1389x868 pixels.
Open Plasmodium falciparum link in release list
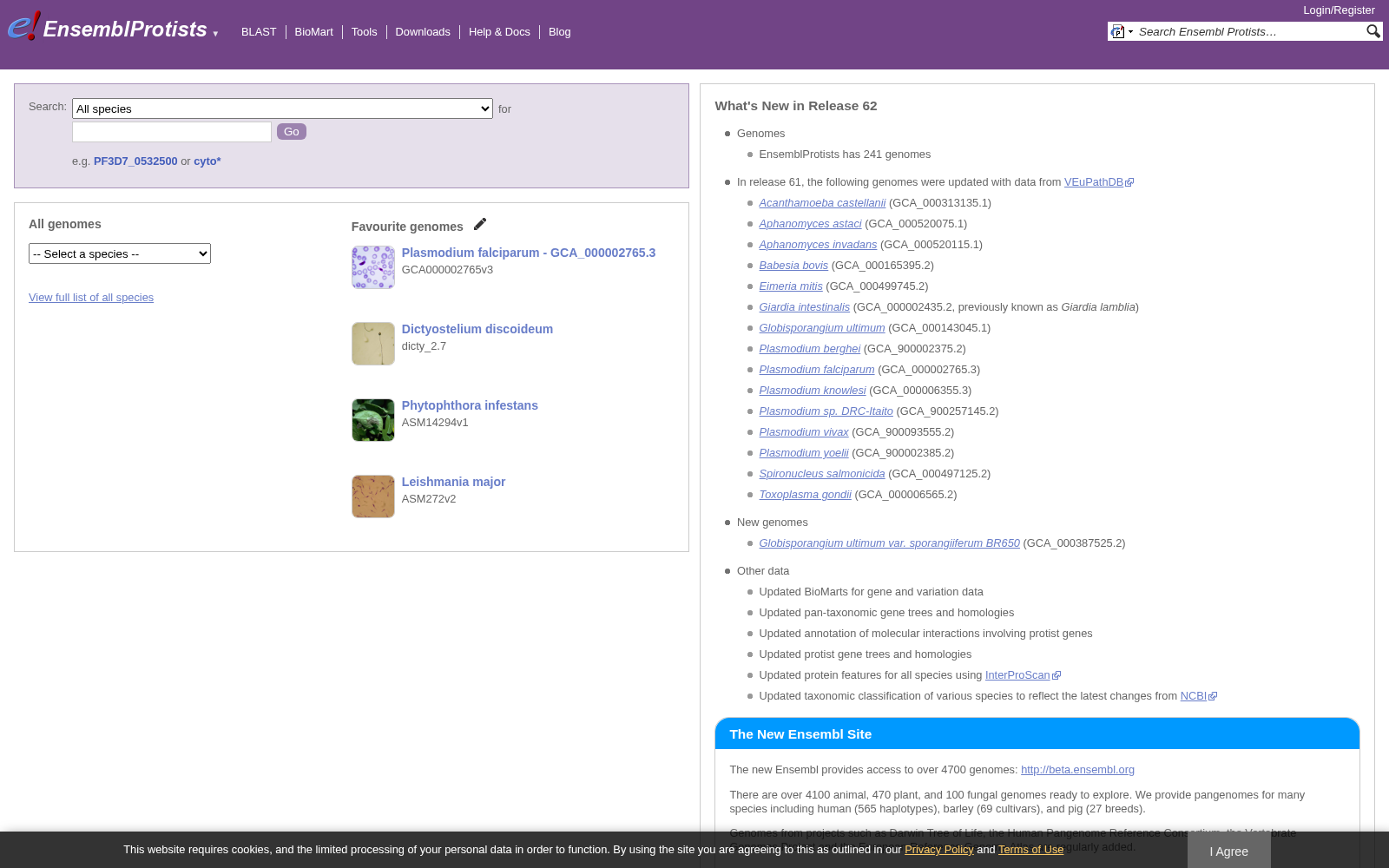point(817,370)
